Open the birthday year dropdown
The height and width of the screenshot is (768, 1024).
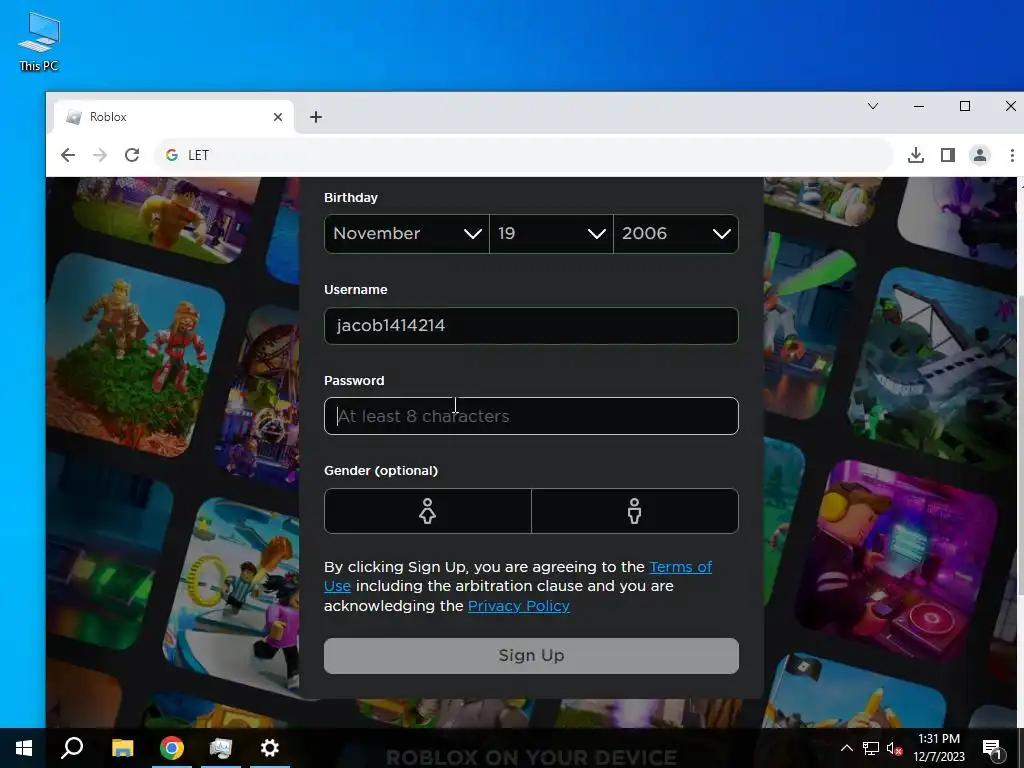(x=676, y=233)
